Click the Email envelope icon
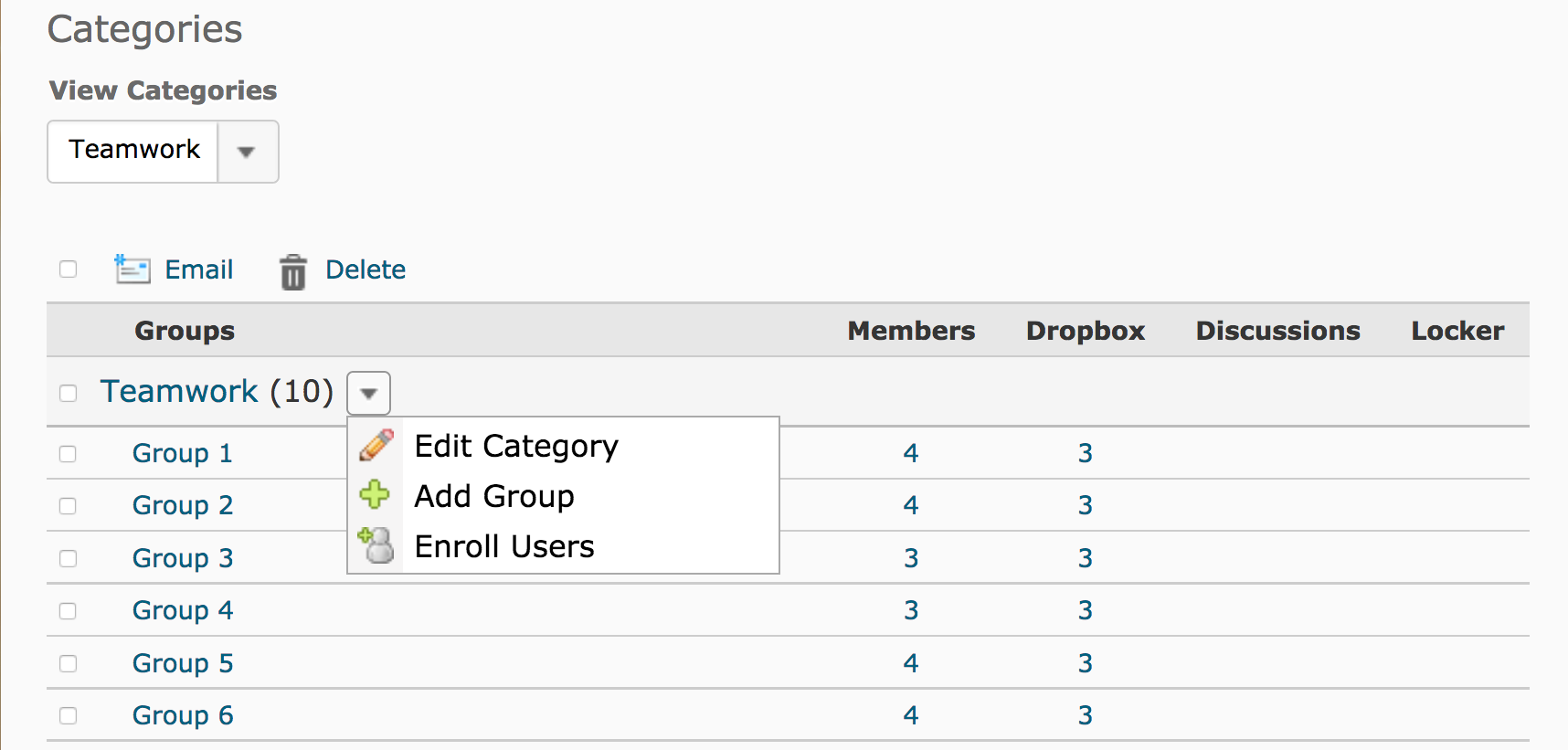Viewport: 1568px width, 750px height. tap(132, 269)
